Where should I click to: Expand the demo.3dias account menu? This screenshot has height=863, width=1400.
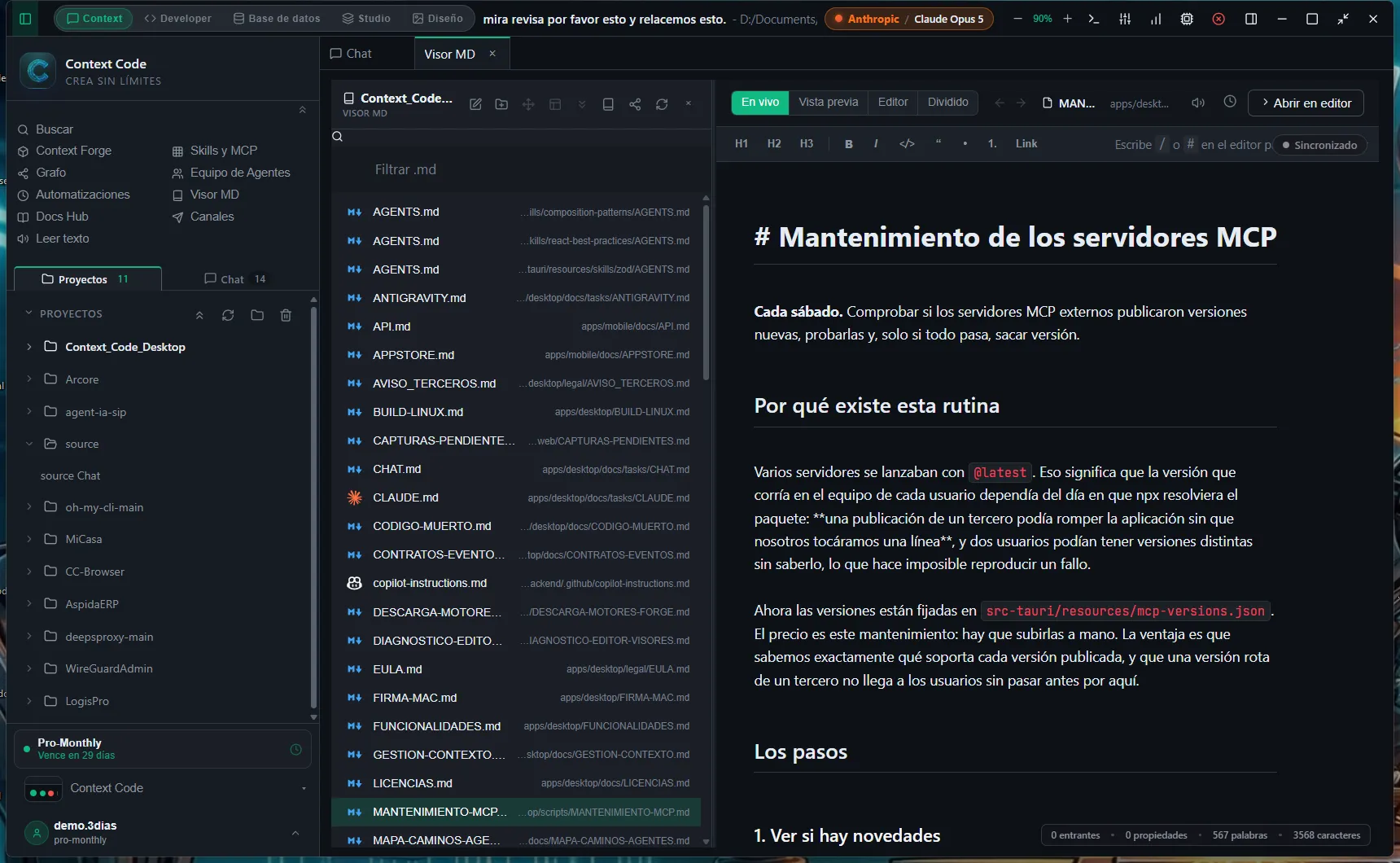295,832
